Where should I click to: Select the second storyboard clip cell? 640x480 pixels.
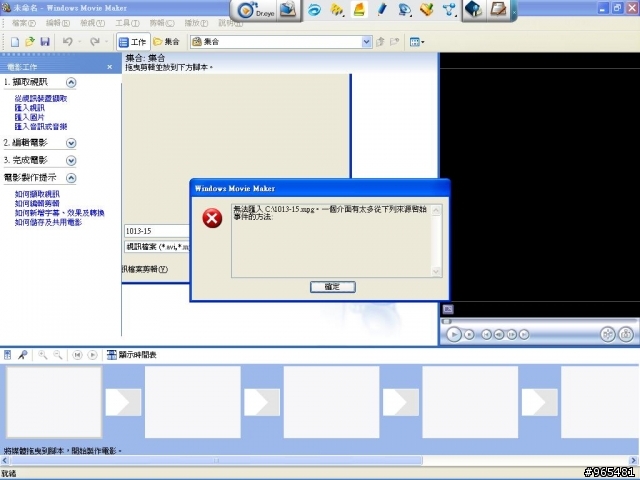pos(193,402)
